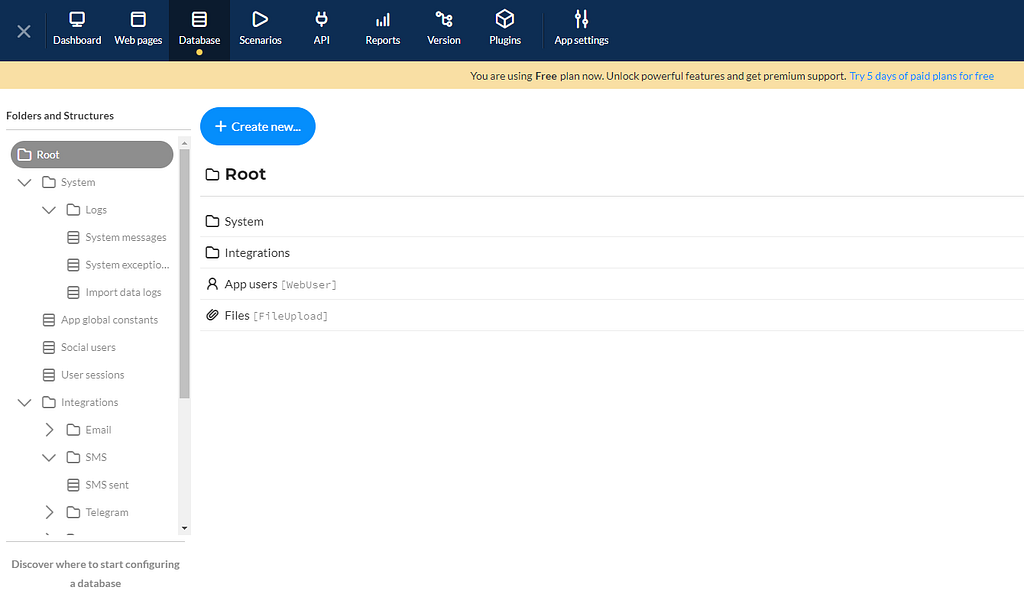Viewport: 1024px width, 598px height.
Task: Click the tree scrollbar down arrow
Action: pyautogui.click(x=184, y=528)
